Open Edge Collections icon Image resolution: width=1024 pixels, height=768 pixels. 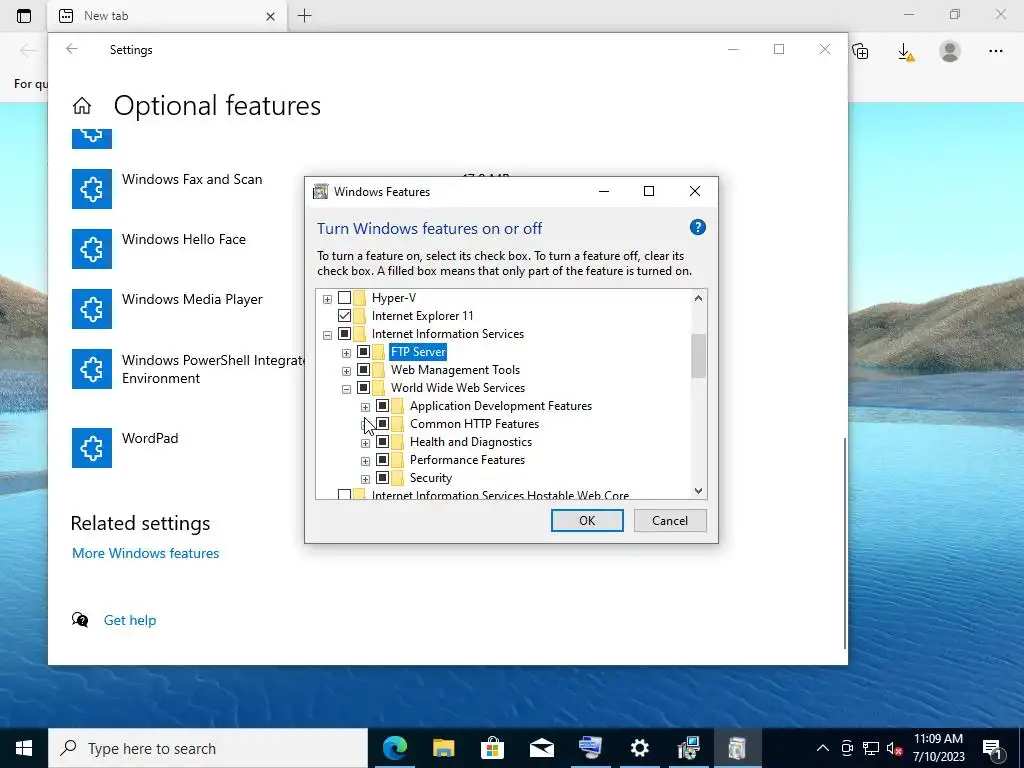point(861,51)
